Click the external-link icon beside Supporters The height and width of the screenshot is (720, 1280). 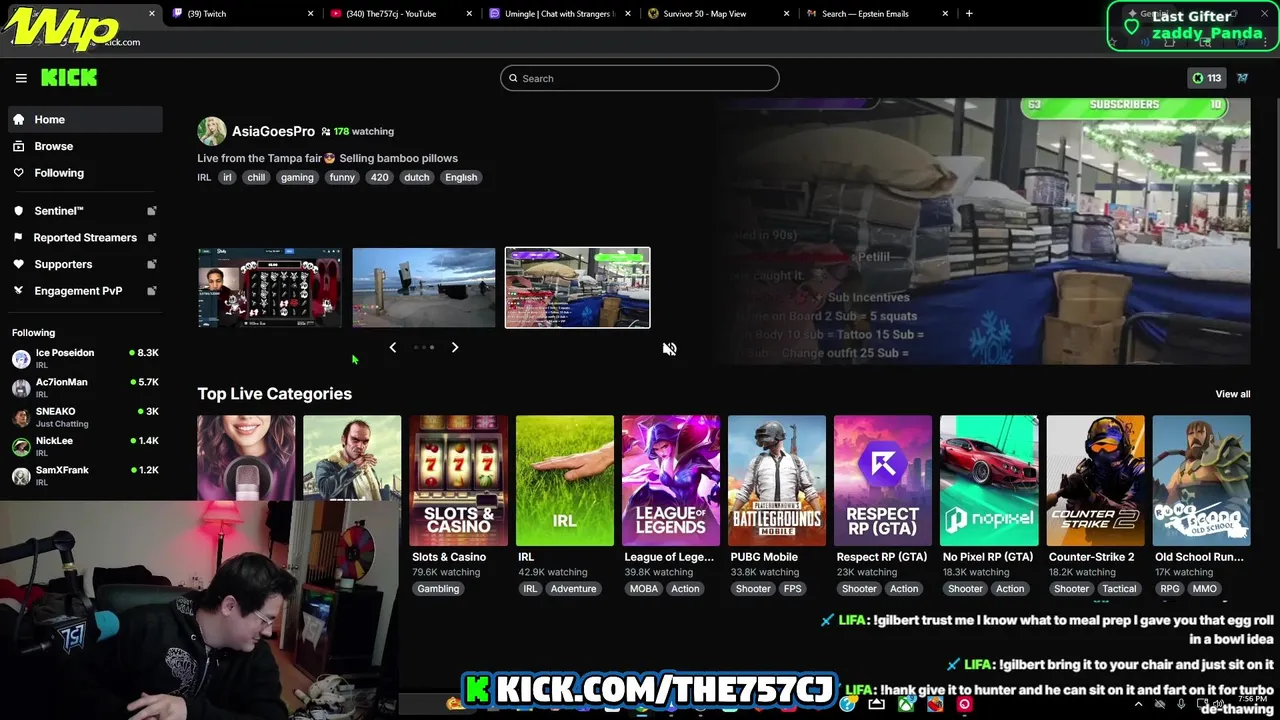point(152,264)
